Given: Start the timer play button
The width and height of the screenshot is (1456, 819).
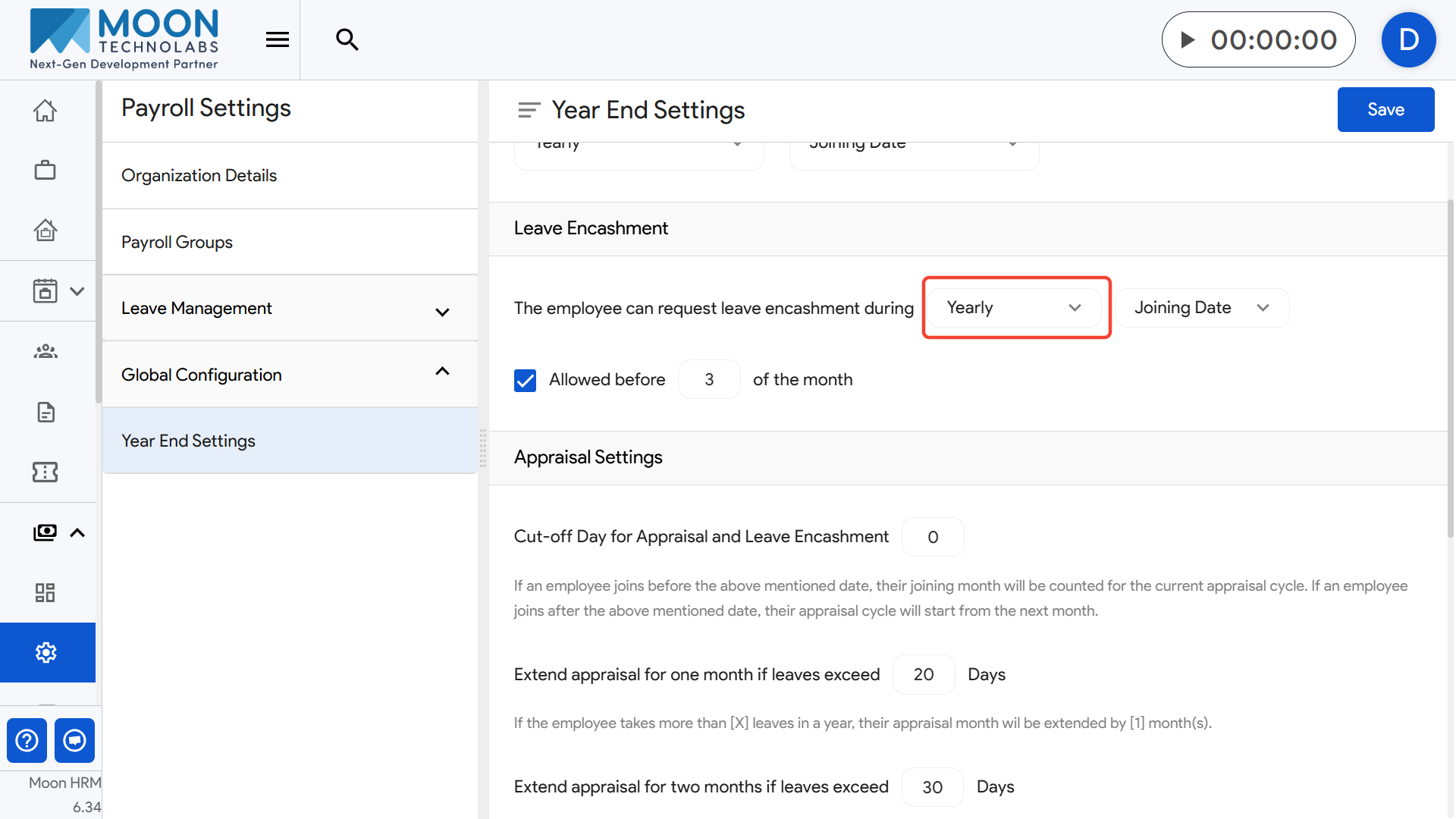Looking at the screenshot, I should coord(1188,39).
